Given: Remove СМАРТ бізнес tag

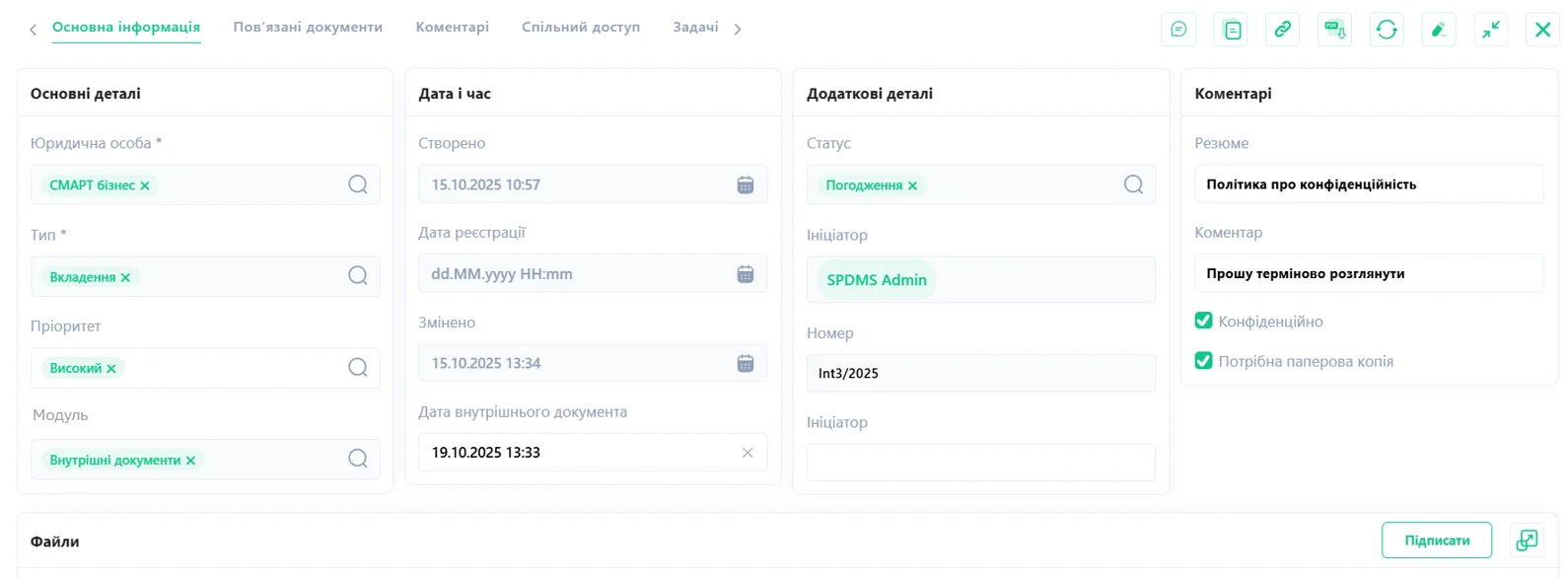Looking at the screenshot, I should 145,185.
